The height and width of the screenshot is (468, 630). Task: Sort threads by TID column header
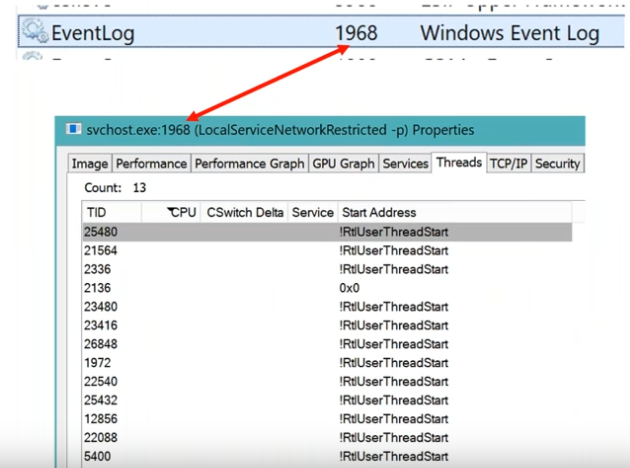[112, 212]
